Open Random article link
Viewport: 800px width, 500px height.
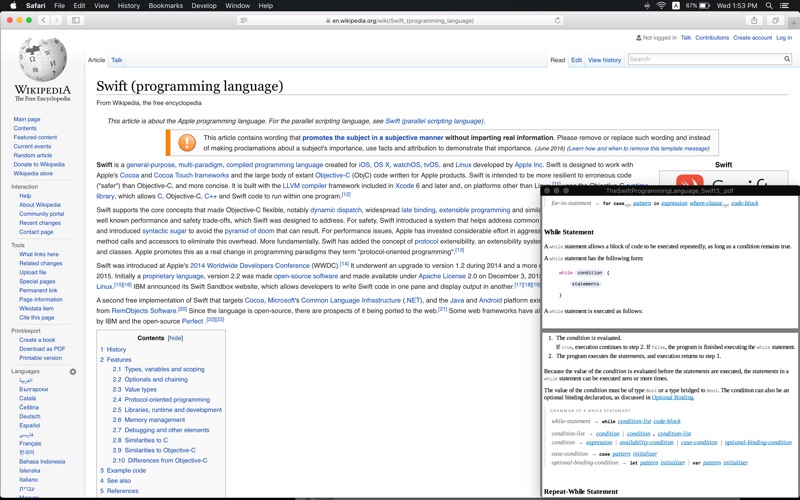[33, 155]
